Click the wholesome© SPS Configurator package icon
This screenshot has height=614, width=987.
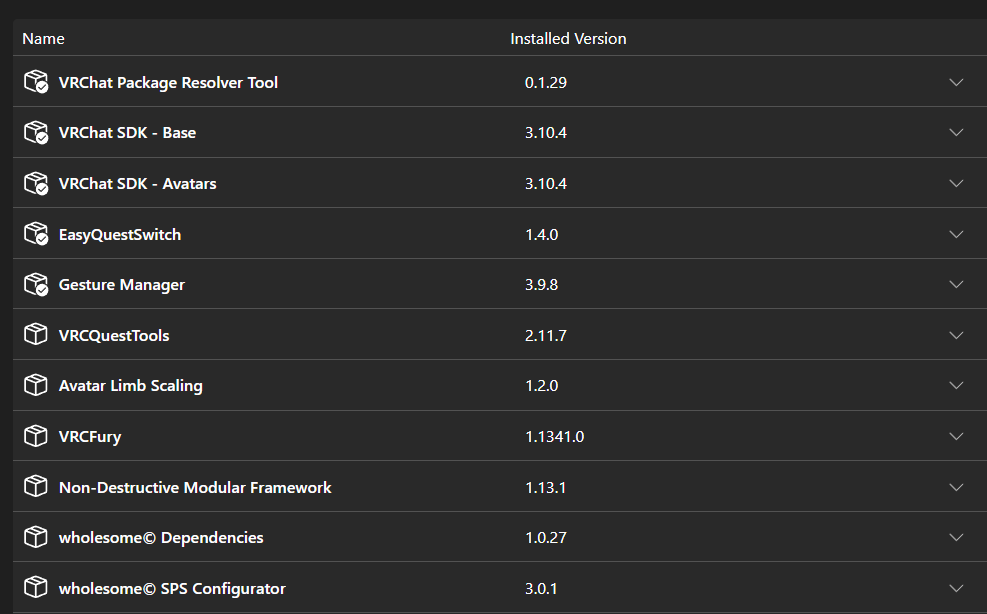point(36,588)
